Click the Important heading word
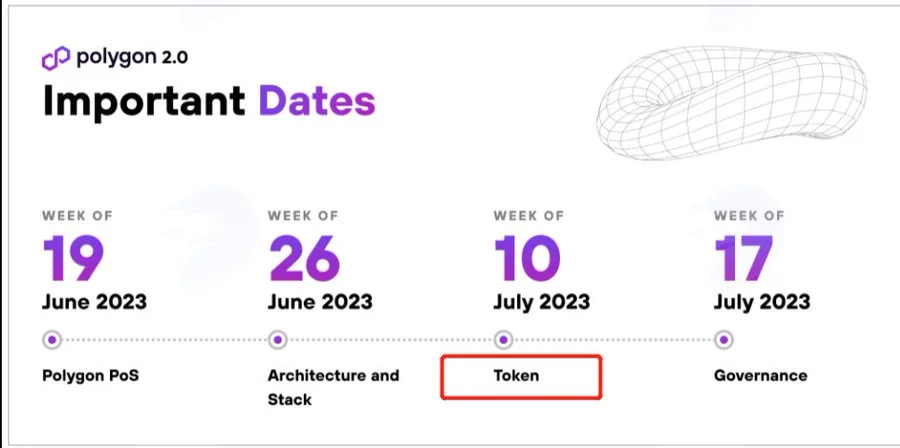This screenshot has width=900, height=448. [144, 102]
